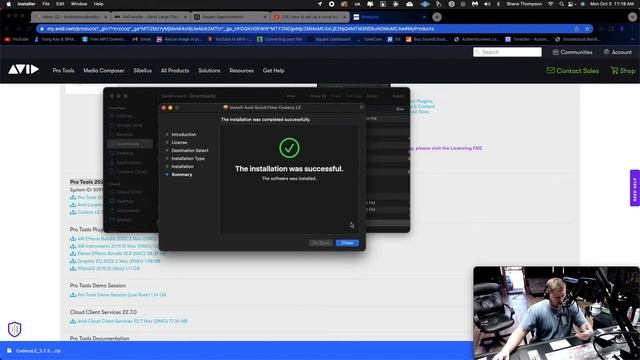
Task: Open the Edit menu
Action: pos(60,4)
